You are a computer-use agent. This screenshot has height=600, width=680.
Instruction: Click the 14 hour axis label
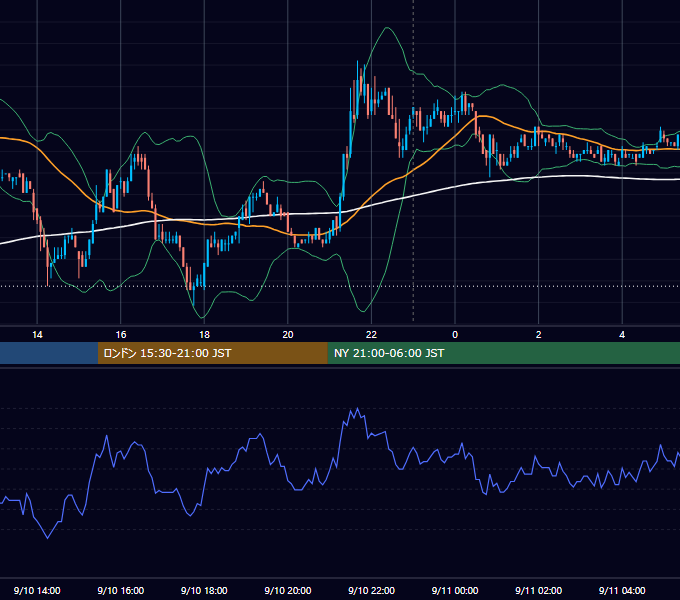click(x=37, y=335)
